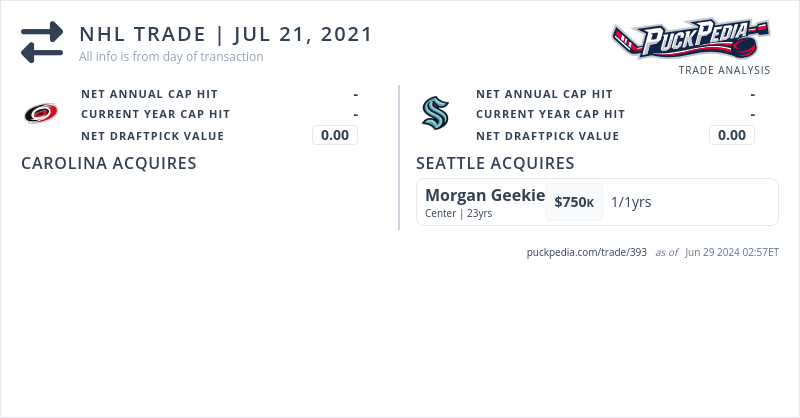Click the $750K cap hit badge
800x418 pixels.
coord(574,202)
